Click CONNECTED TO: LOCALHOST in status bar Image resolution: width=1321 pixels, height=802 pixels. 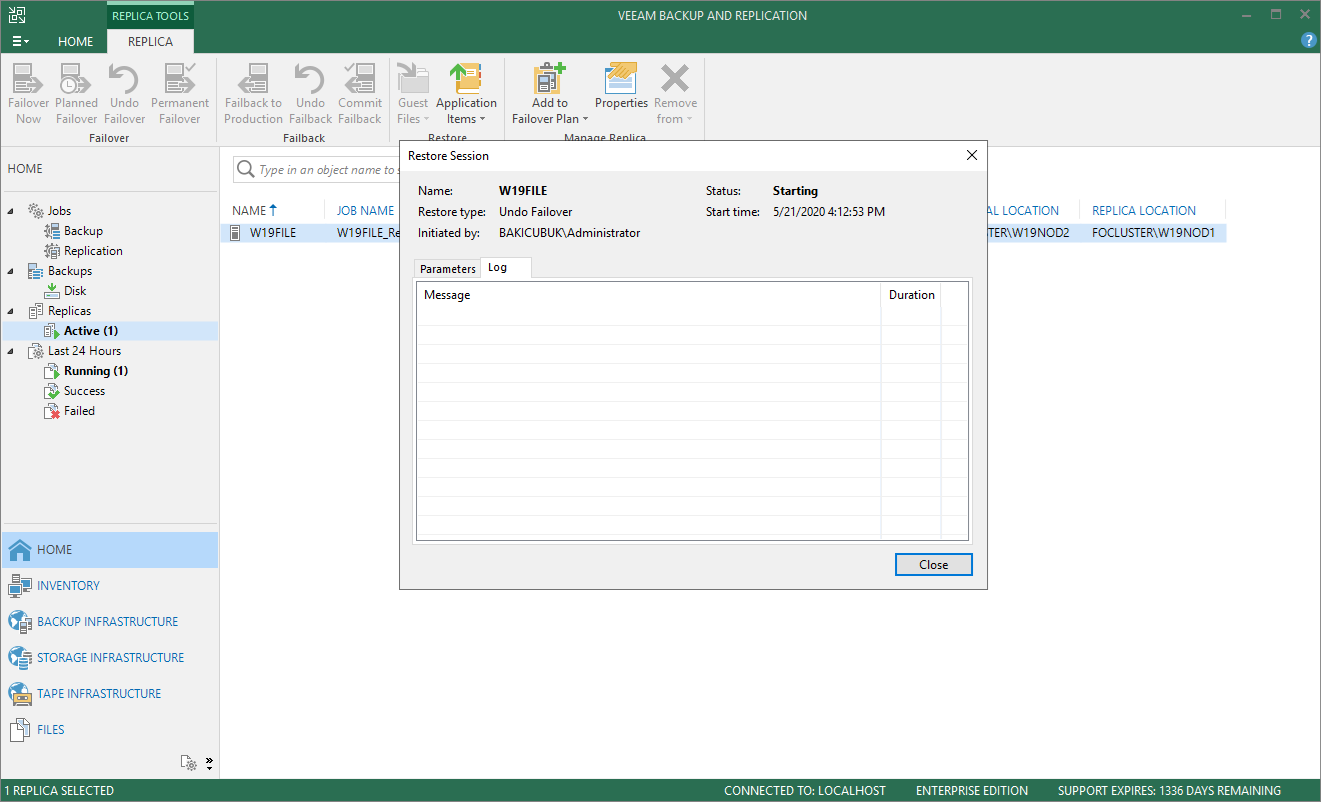click(x=805, y=791)
